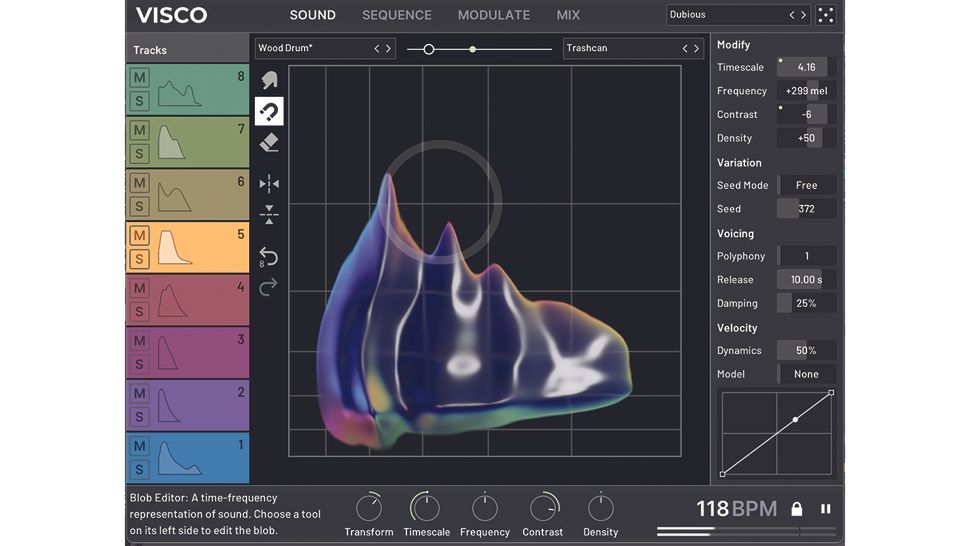Select the magnet attract tool
The width and height of the screenshot is (970, 546).
pyautogui.click(x=269, y=111)
